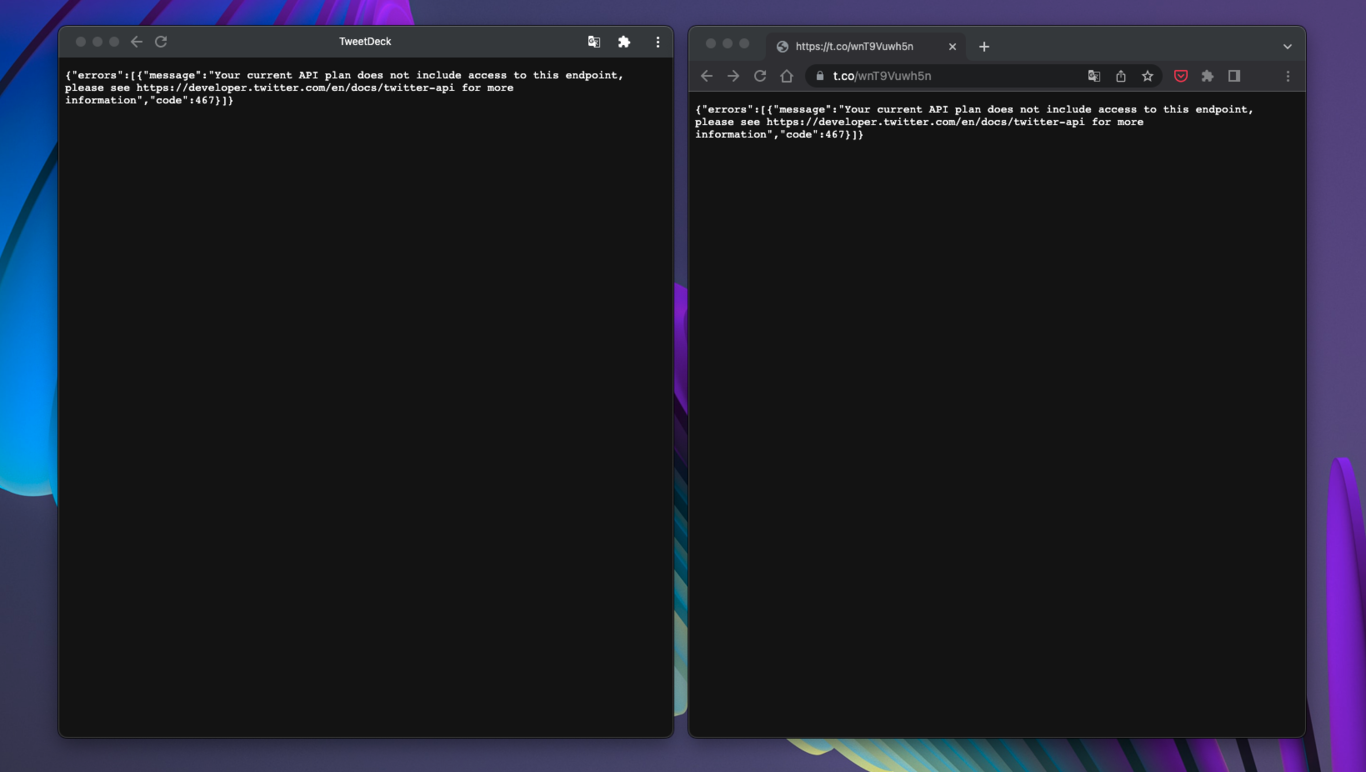Open the three-dot menu in the TweetDeck window
The height and width of the screenshot is (772, 1366).
click(657, 42)
